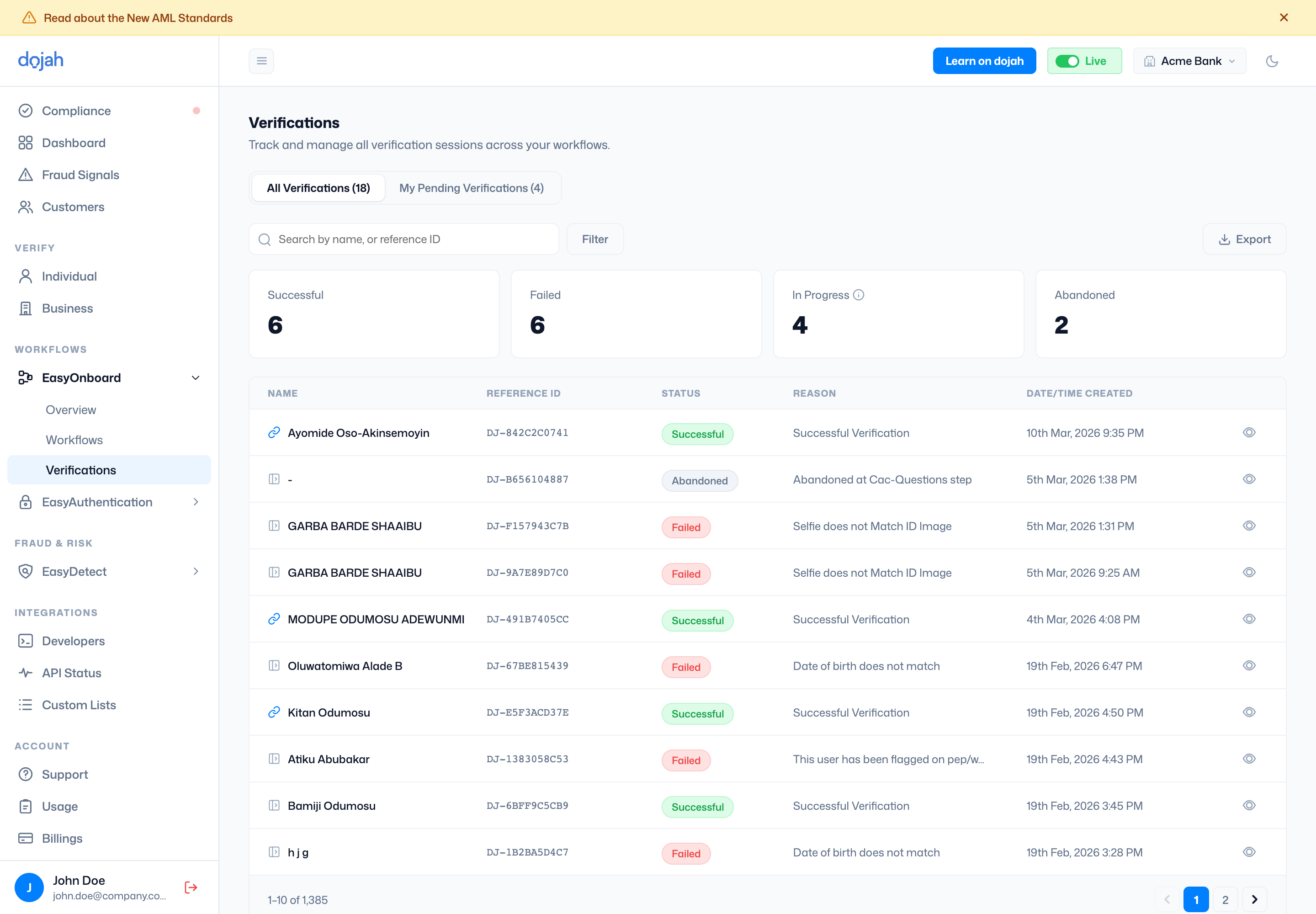View Kitan Odumosu row with eye icon

coord(1249,712)
